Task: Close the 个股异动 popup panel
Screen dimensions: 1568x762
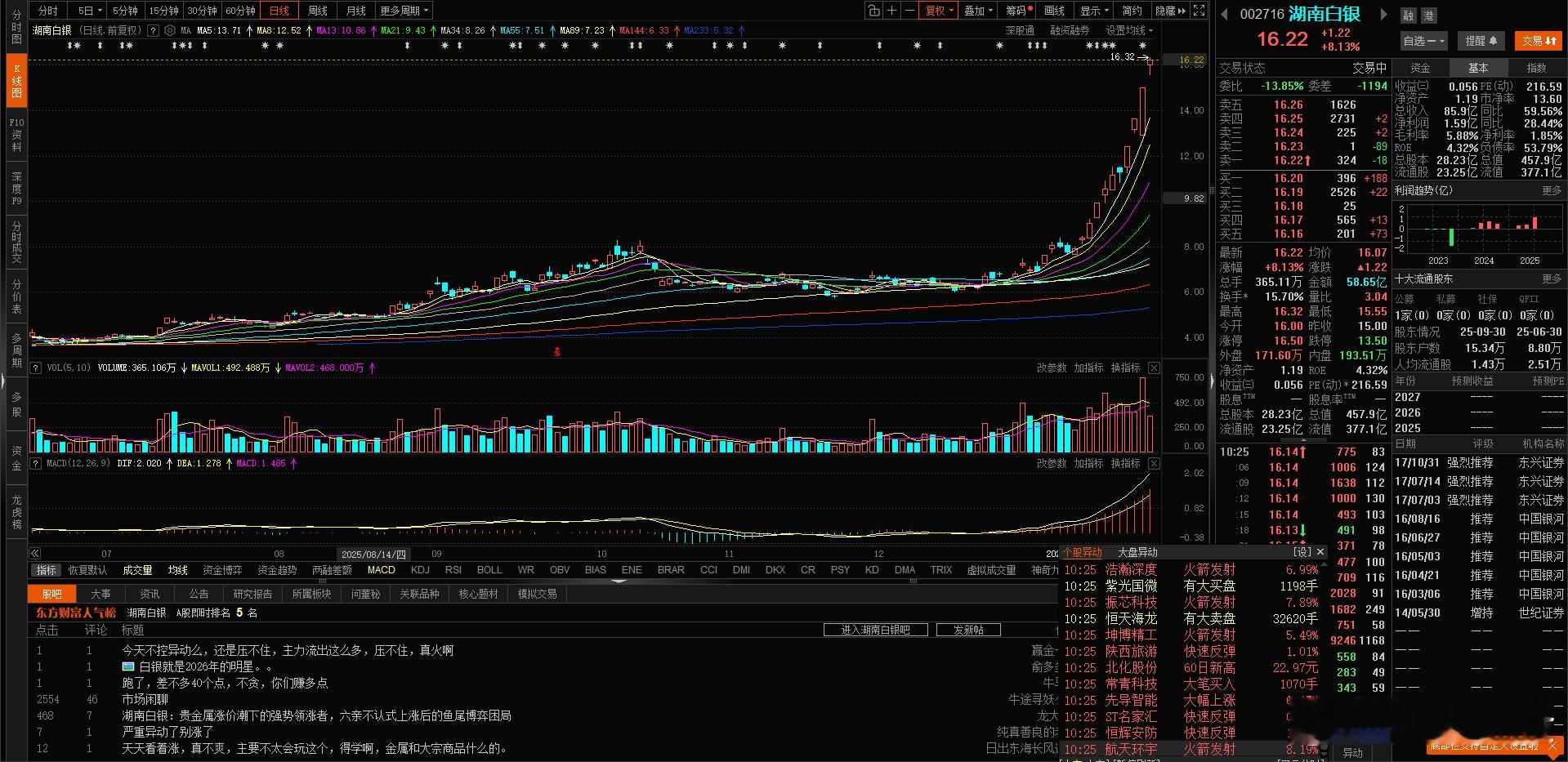Action: tap(1320, 552)
